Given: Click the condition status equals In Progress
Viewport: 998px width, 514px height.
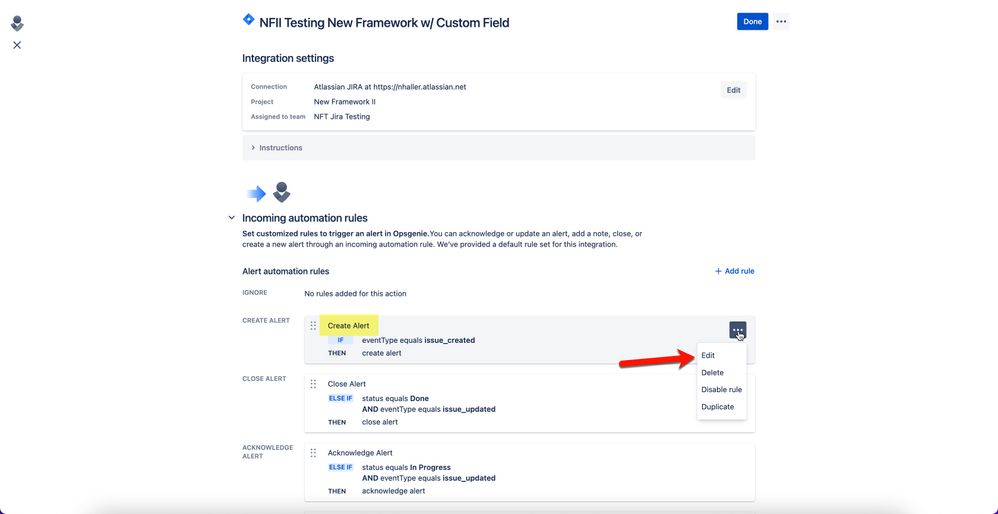Looking at the screenshot, I should pos(406,467).
